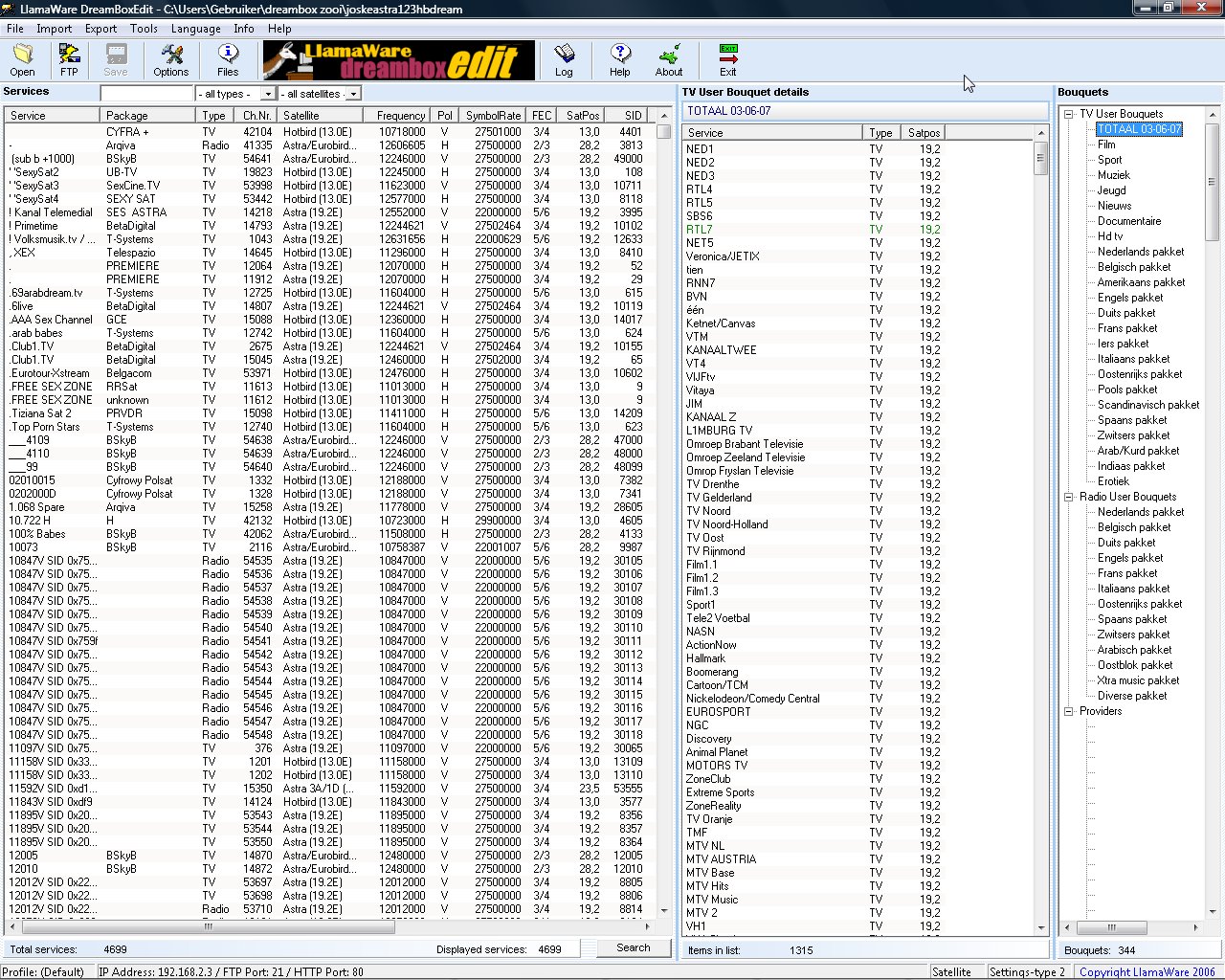Open the Import menu
Image resolution: width=1225 pixels, height=980 pixels.
[x=55, y=29]
